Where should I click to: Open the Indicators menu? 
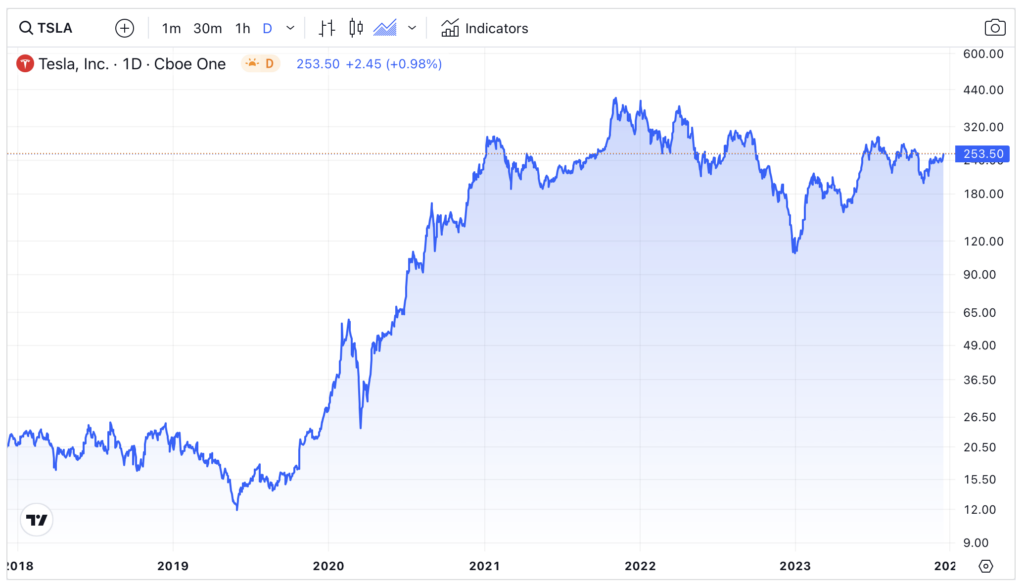pos(484,28)
